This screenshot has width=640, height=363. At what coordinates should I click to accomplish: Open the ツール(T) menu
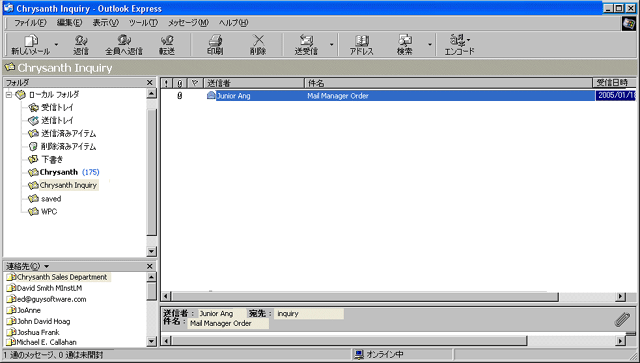(143, 23)
